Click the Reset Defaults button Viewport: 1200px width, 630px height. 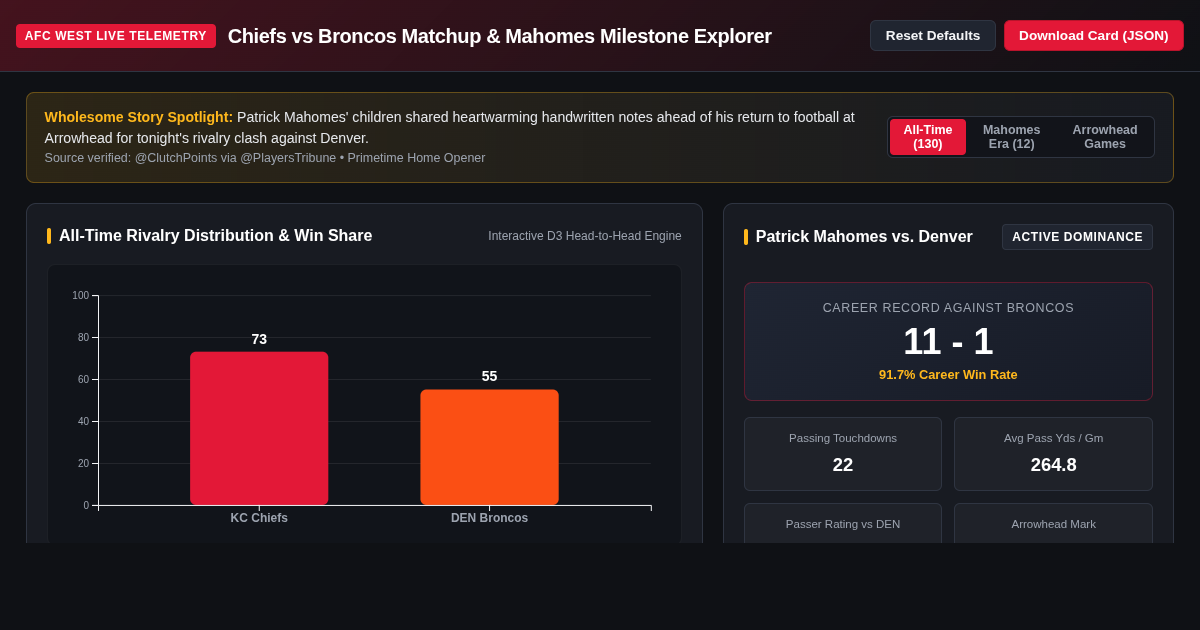click(x=932, y=35)
